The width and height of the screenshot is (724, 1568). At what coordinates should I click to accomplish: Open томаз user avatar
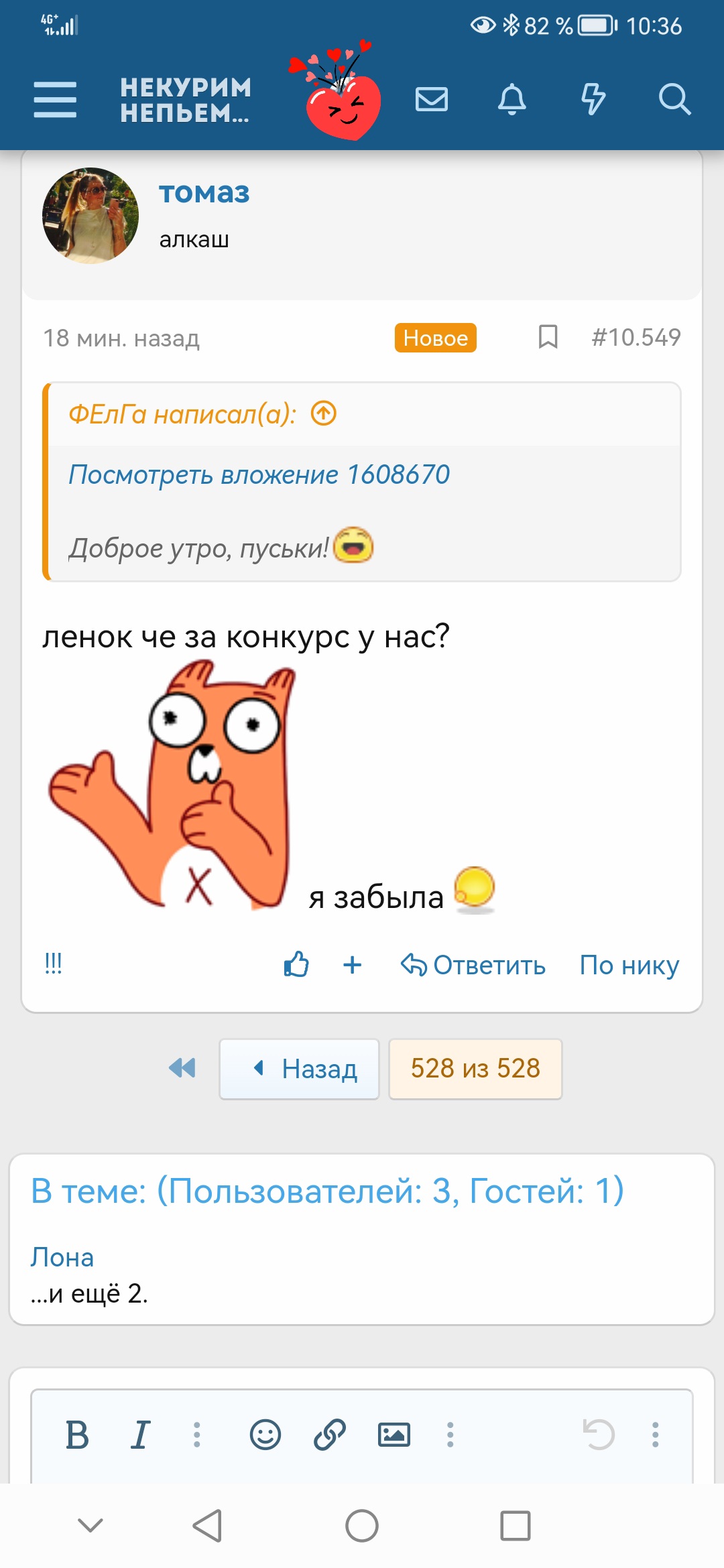[90, 216]
